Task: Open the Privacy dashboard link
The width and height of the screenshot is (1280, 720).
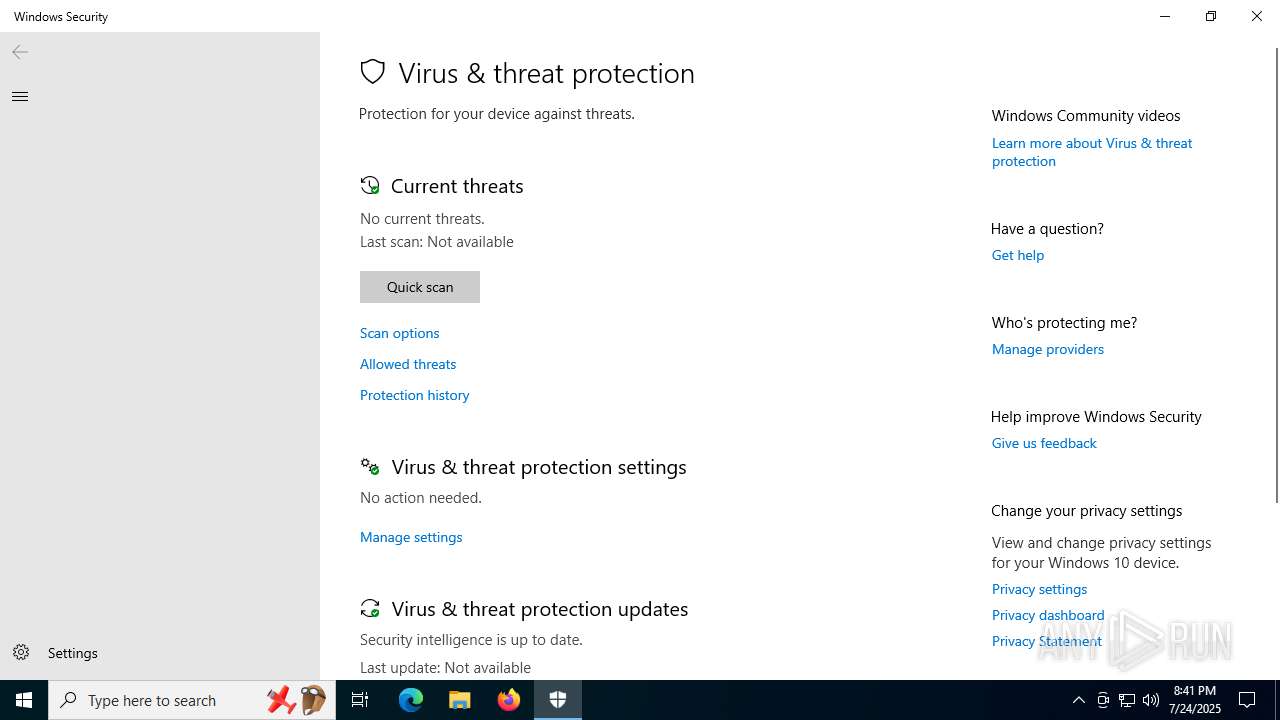Action: 1048,615
